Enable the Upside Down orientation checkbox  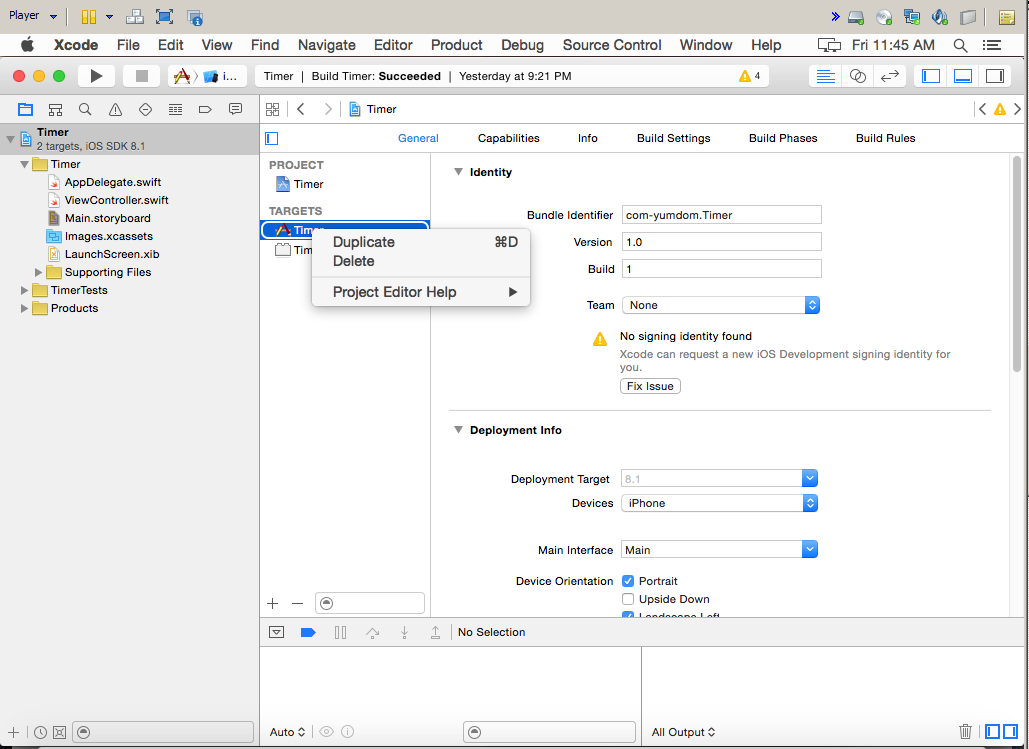[628, 599]
